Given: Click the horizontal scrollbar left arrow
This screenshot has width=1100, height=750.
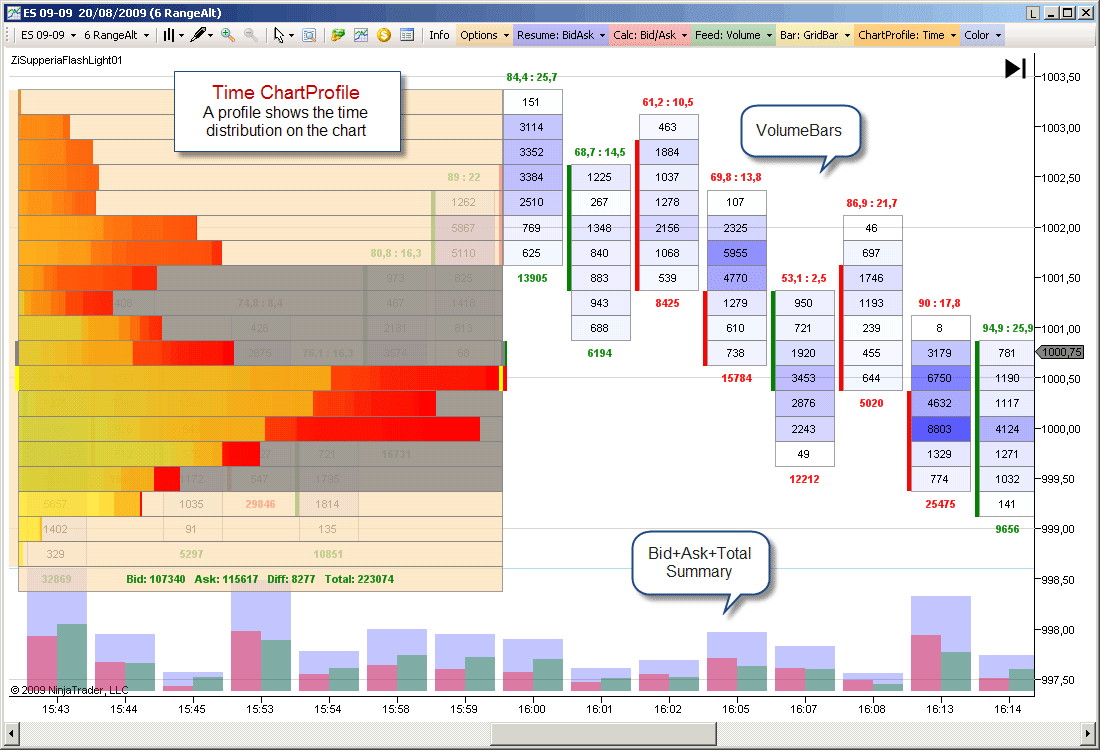Looking at the screenshot, I should point(11,734).
